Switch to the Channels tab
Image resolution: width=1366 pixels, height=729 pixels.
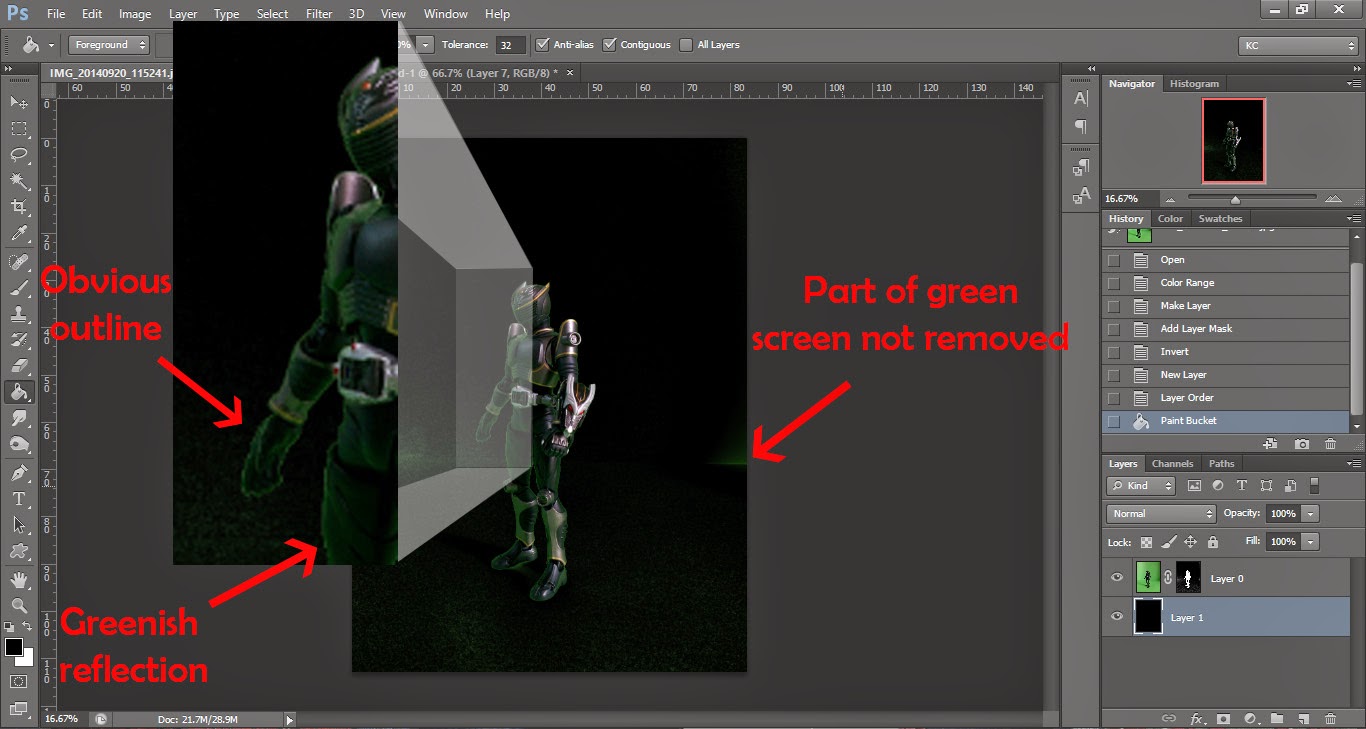tap(1172, 463)
